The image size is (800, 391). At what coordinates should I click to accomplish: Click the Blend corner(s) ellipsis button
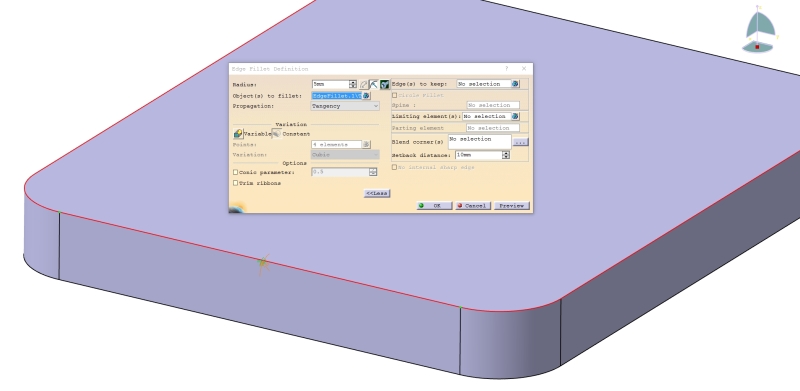click(x=520, y=142)
